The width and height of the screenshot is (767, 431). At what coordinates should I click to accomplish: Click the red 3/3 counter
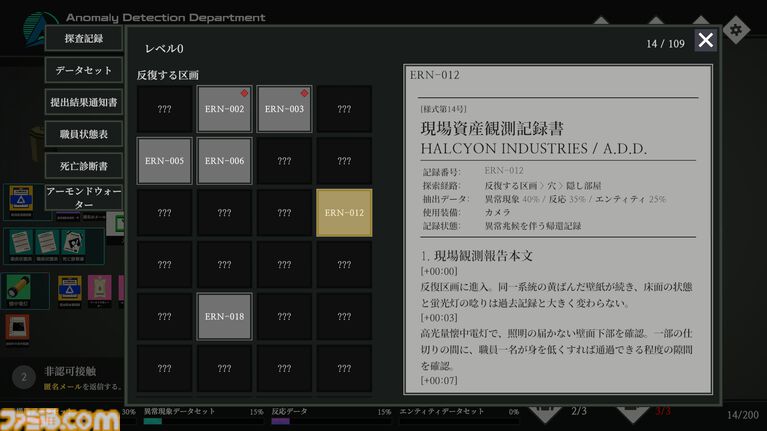pos(663,411)
